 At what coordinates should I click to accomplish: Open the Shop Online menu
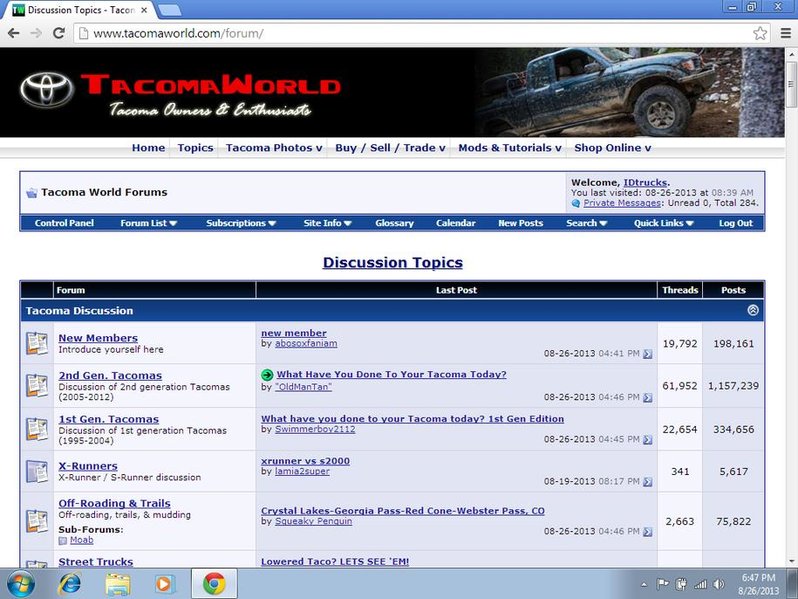[612, 148]
